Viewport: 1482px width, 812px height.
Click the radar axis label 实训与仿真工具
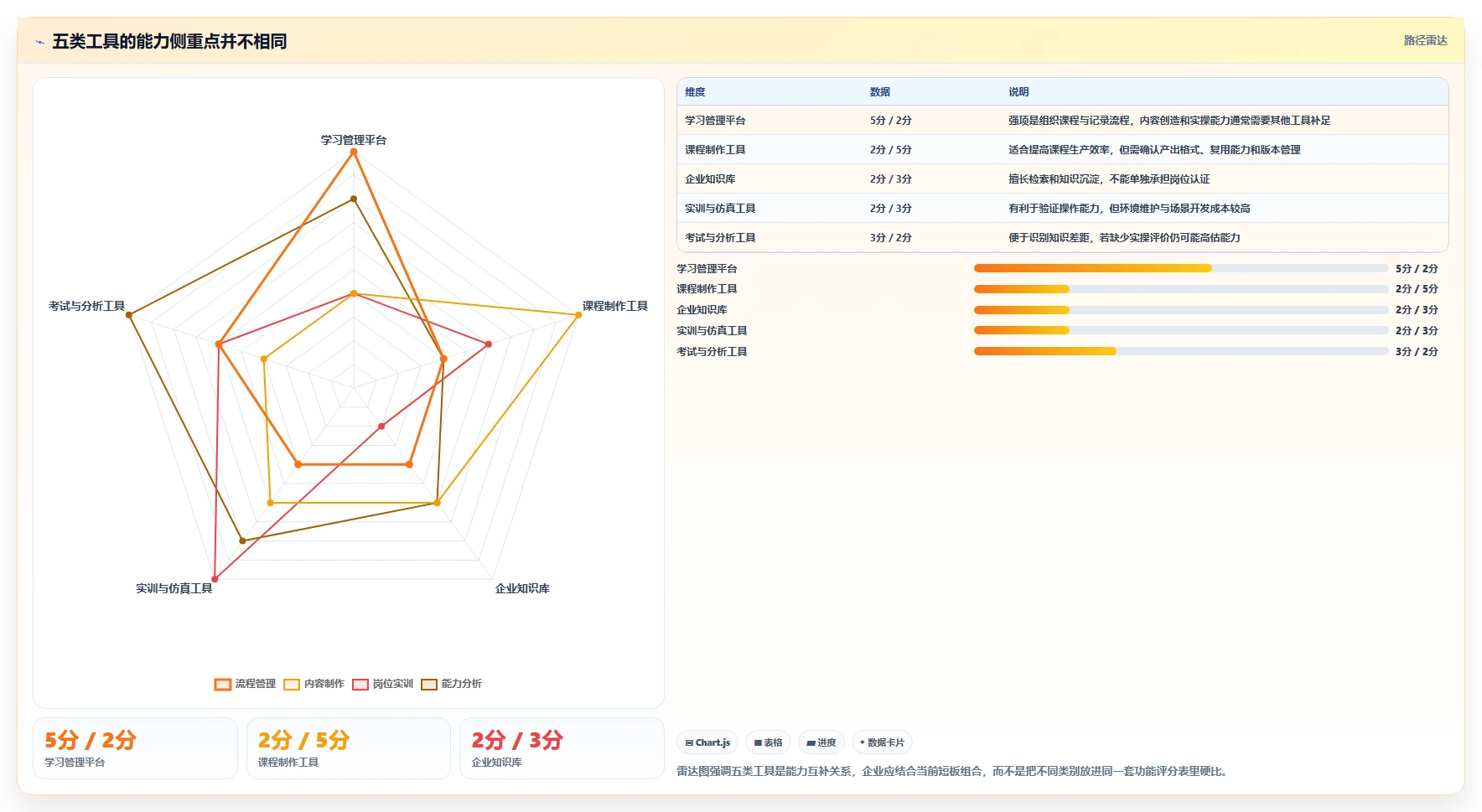point(174,588)
